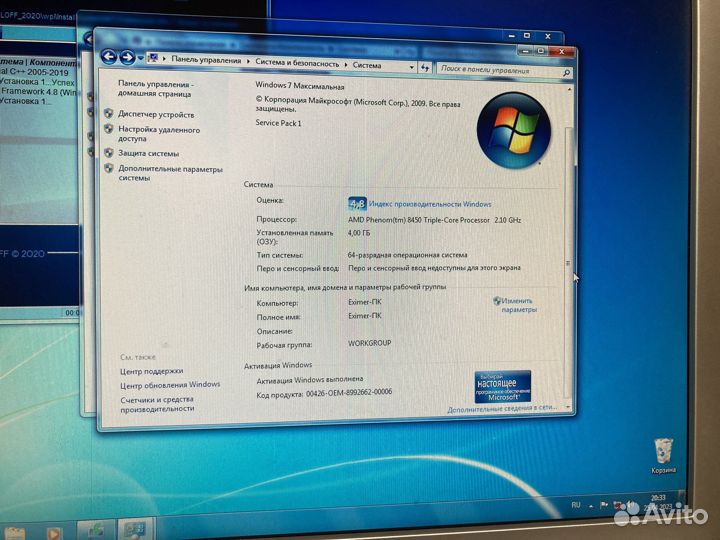
Task: Click Изменить параметры link
Action: [518, 305]
